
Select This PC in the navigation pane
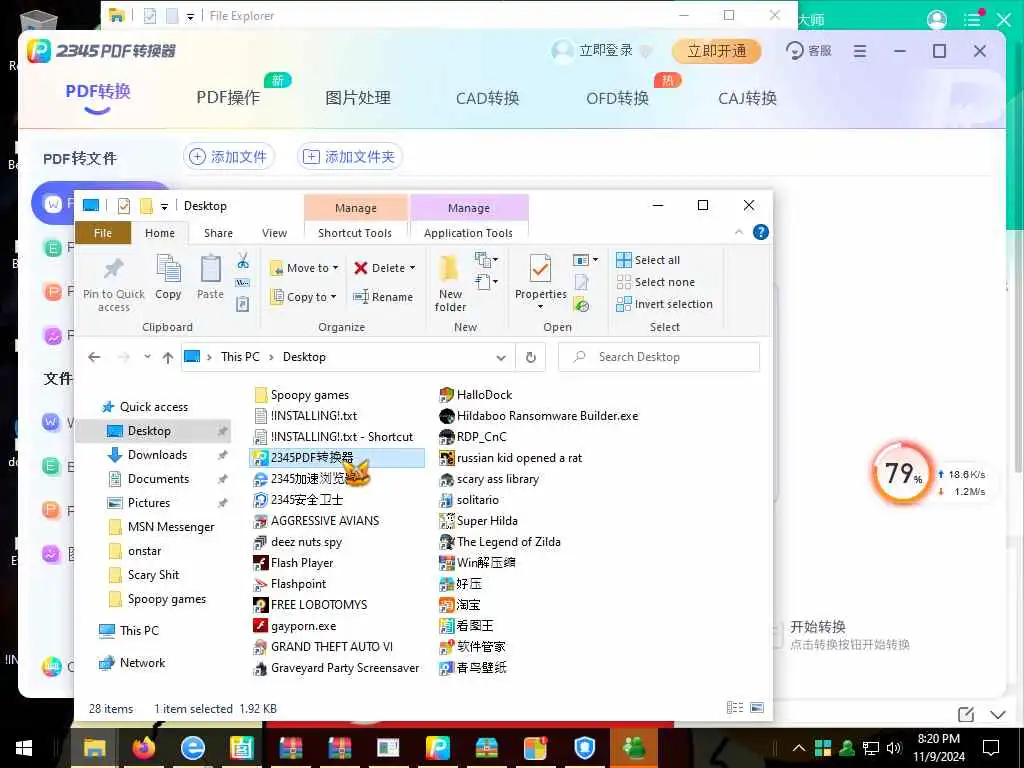(139, 630)
